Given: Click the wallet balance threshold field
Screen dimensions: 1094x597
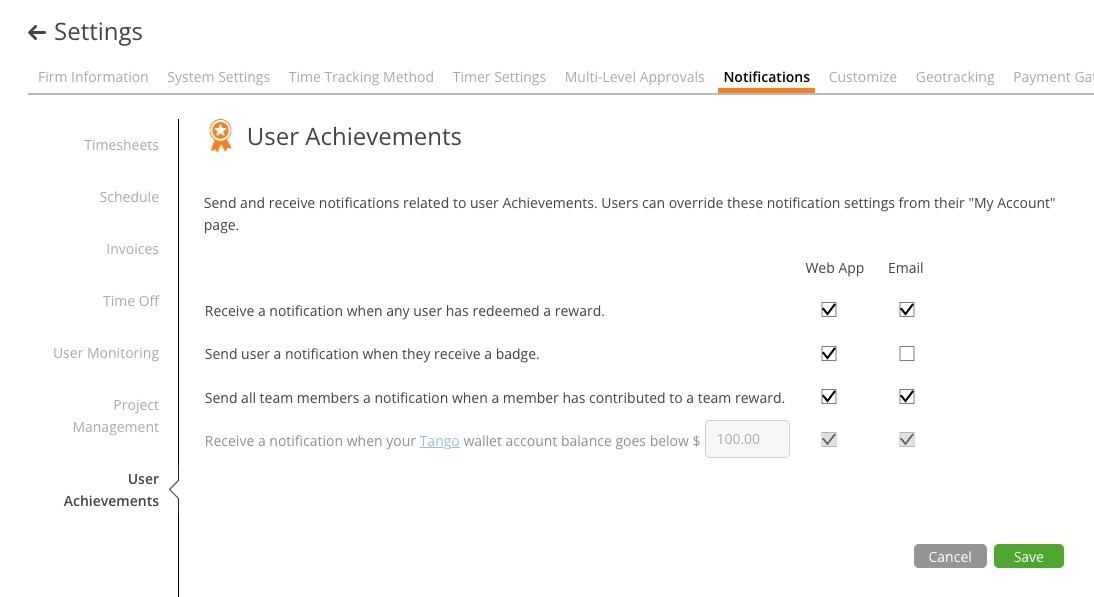Looking at the screenshot, I should pos(747,439).
